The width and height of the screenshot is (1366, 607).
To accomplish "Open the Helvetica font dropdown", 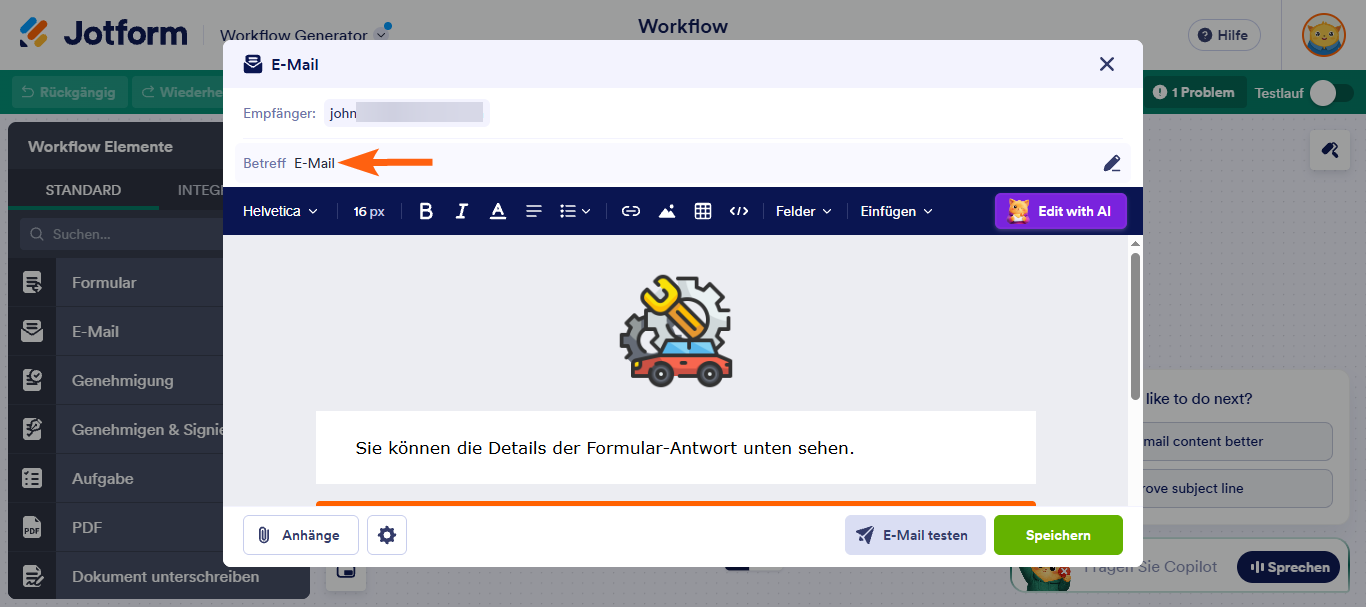I will [x=281, y=211].
